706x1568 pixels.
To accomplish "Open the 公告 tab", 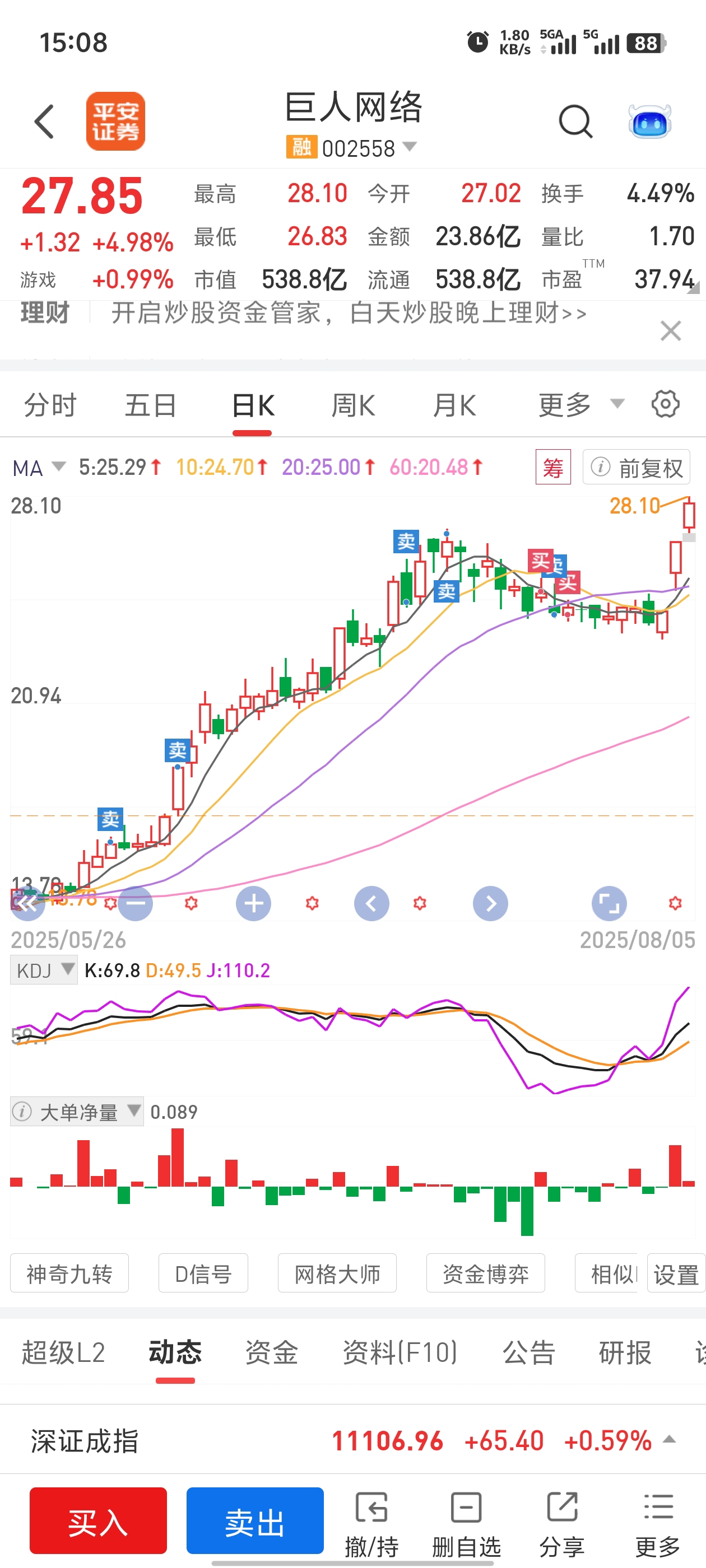I will tap(528, 1352).
